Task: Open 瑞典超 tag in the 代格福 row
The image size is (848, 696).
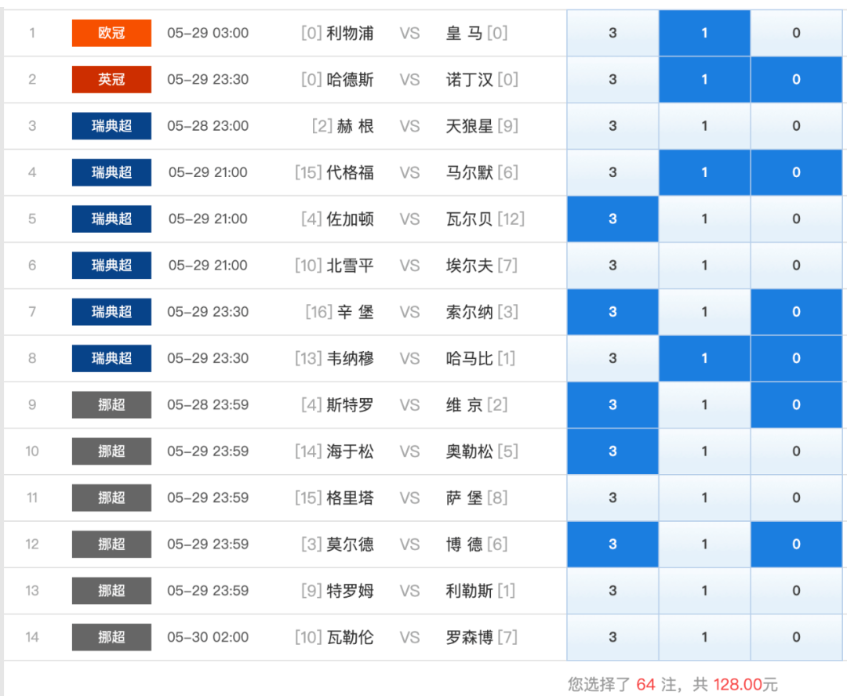Action: coord(111,172)
